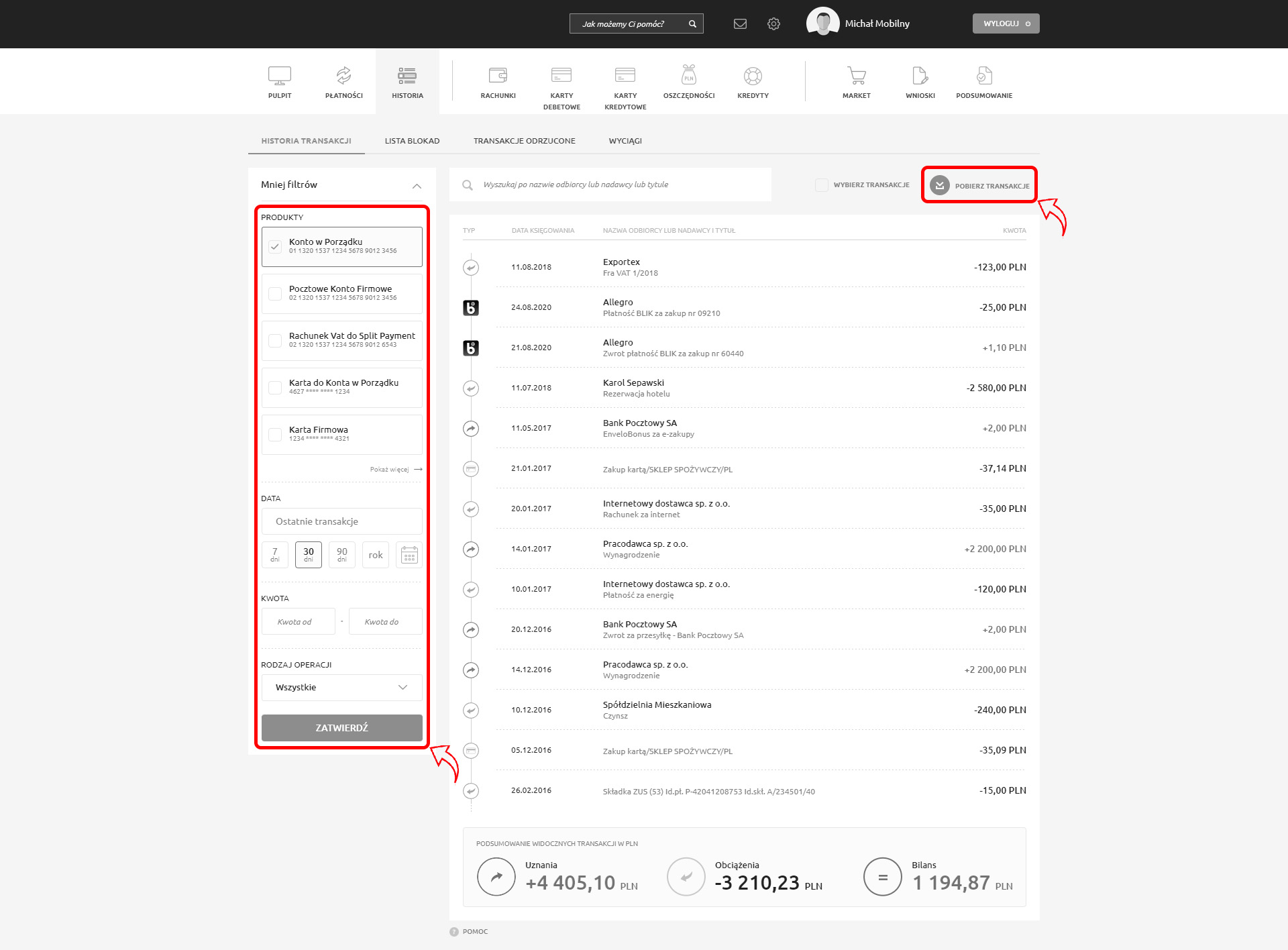Open Oszczędności savings bag icon
This screenshot has width=1288, height=950.
pyautogui.click(x=689, y=75)
